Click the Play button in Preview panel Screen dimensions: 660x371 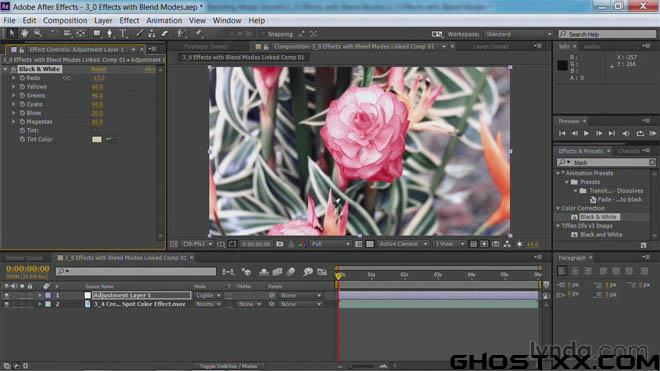(586, 133)
